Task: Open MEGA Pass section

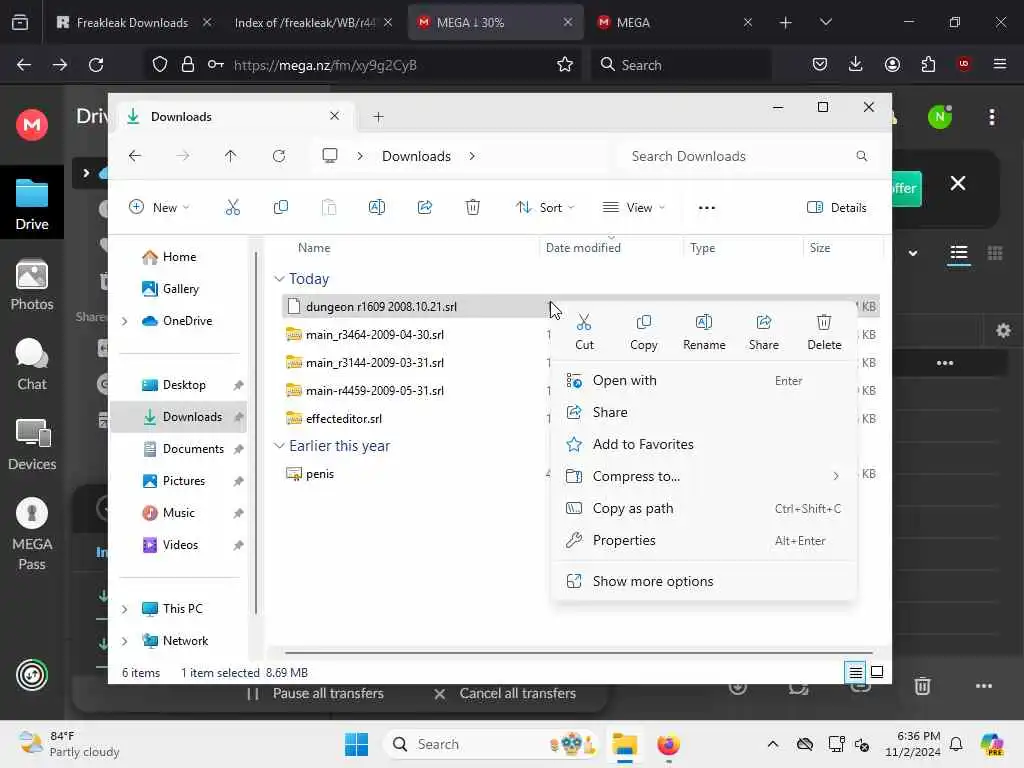Action: 32,534
